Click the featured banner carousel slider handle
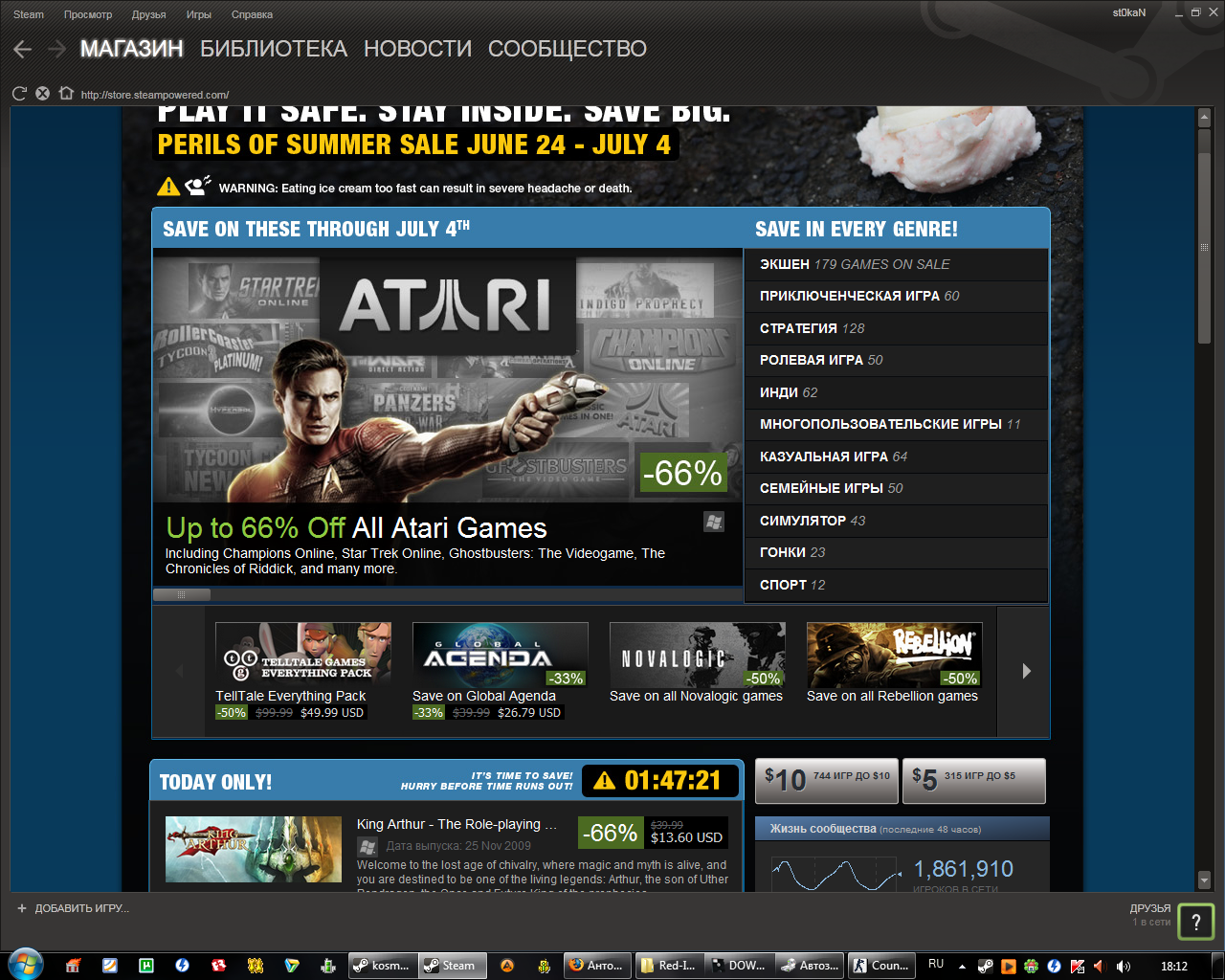The width and height of the screenshot is (1225, 980). click(182, 594)
